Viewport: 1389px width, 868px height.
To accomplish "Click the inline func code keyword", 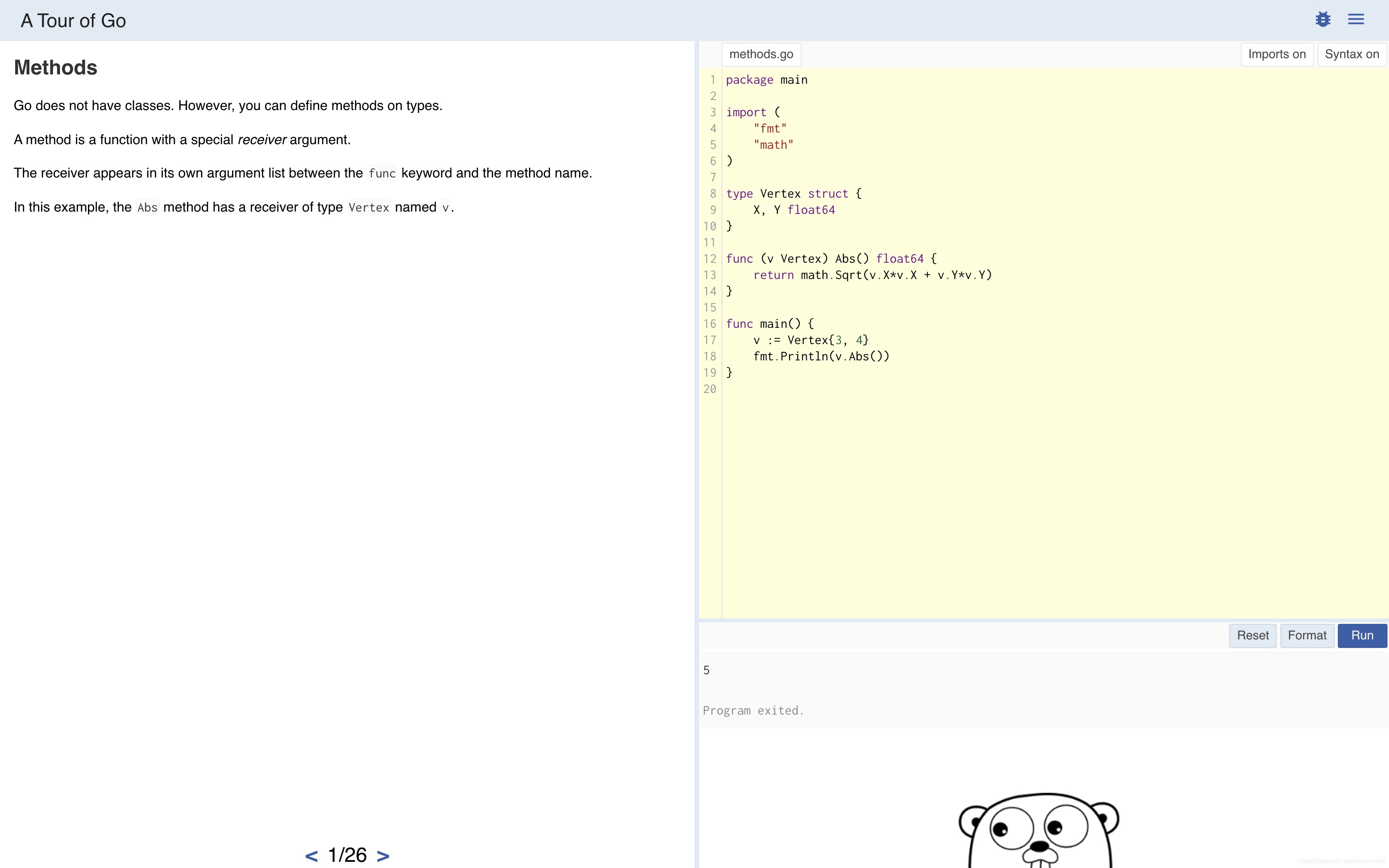I will [x=382, y=173].
